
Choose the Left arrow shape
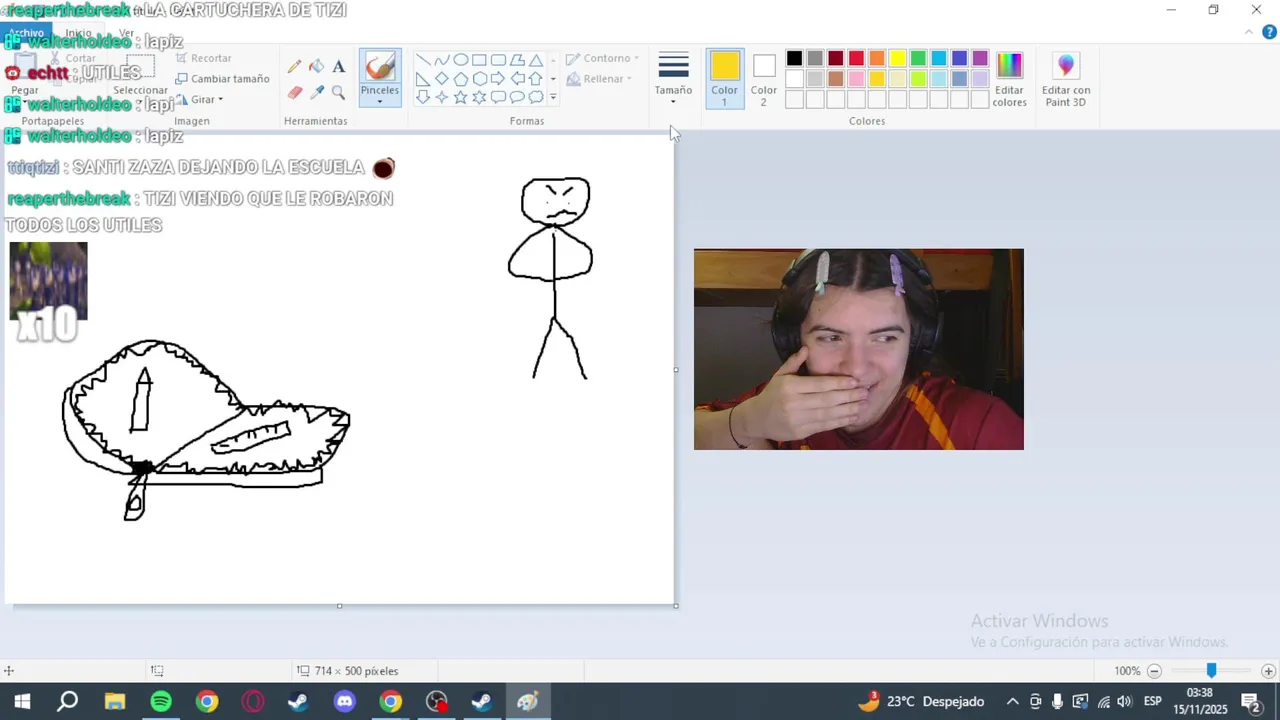pos(517,79)
